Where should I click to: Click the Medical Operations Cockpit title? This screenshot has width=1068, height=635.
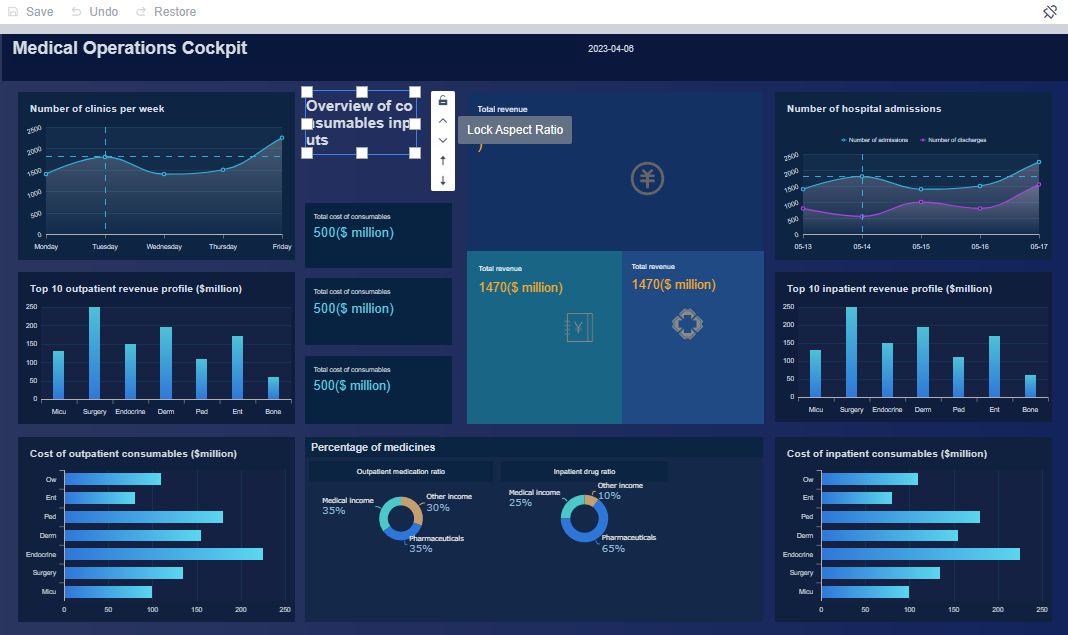click(129, 48)
